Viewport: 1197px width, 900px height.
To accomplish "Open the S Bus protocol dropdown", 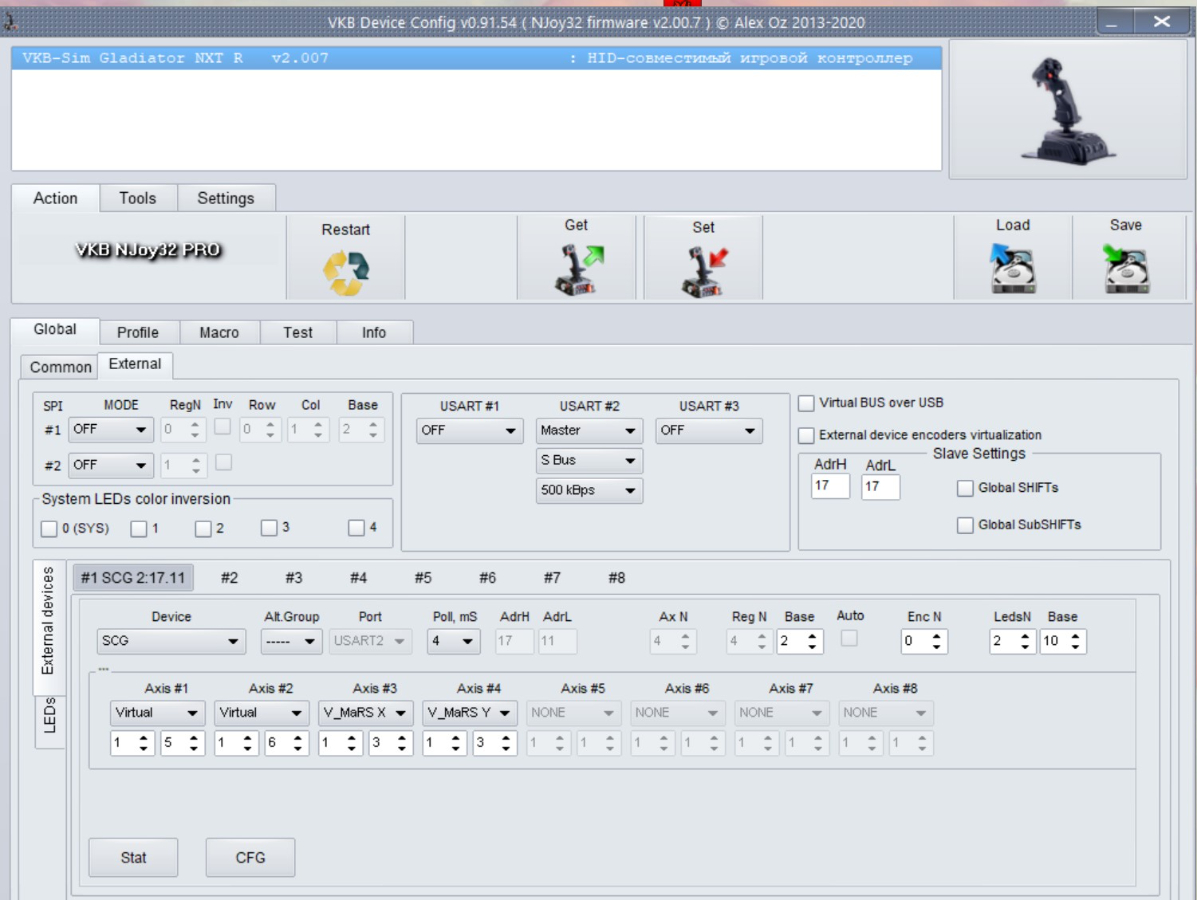I will (x=589, y=460).
